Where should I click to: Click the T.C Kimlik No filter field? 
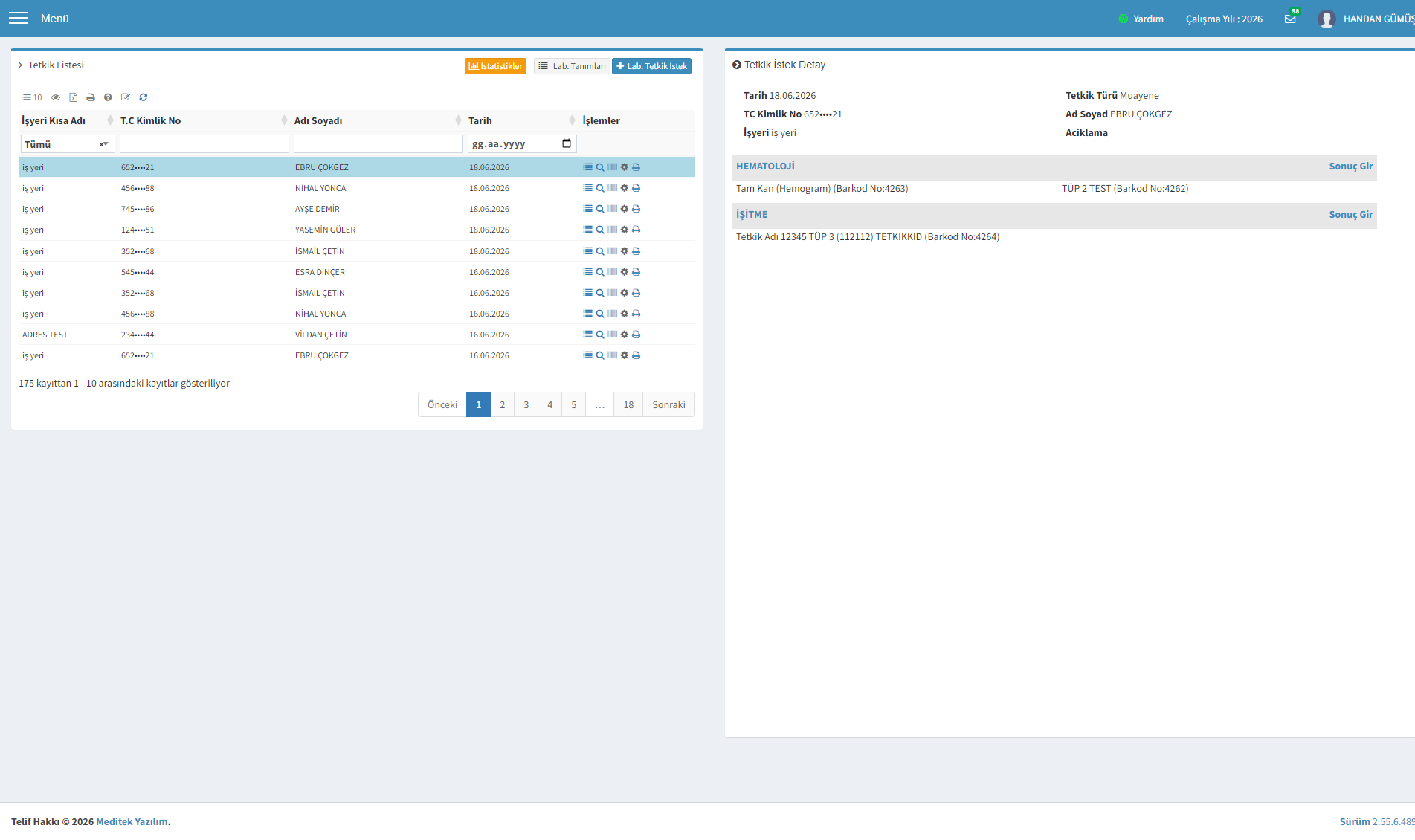pos(204,144)
